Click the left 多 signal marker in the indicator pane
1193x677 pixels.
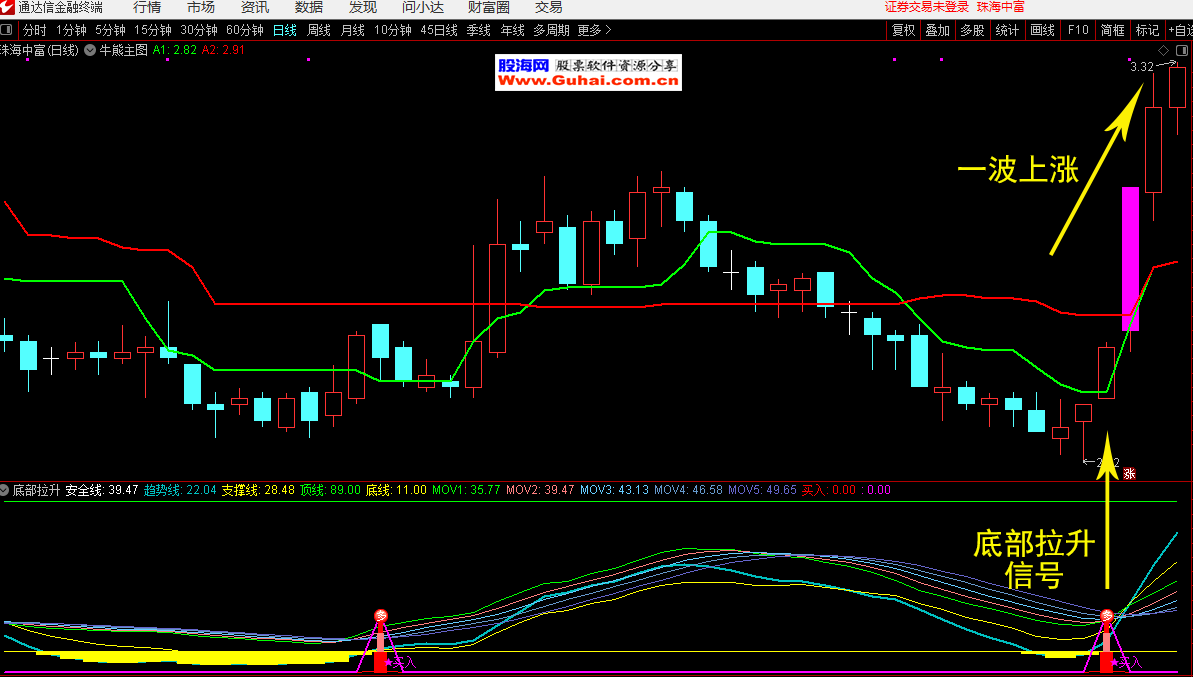tap(380, 616)
